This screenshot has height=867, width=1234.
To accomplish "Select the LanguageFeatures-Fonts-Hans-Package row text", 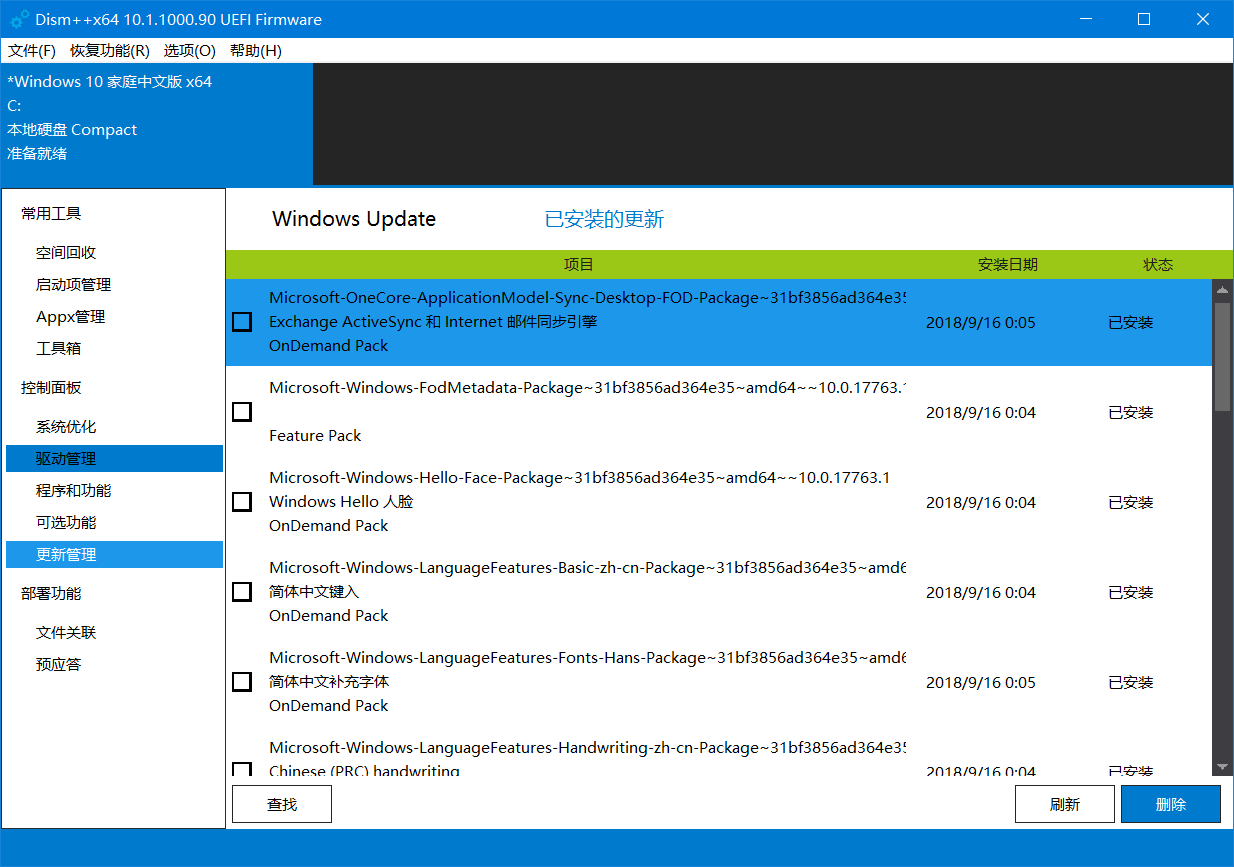I will pos(587,658).
